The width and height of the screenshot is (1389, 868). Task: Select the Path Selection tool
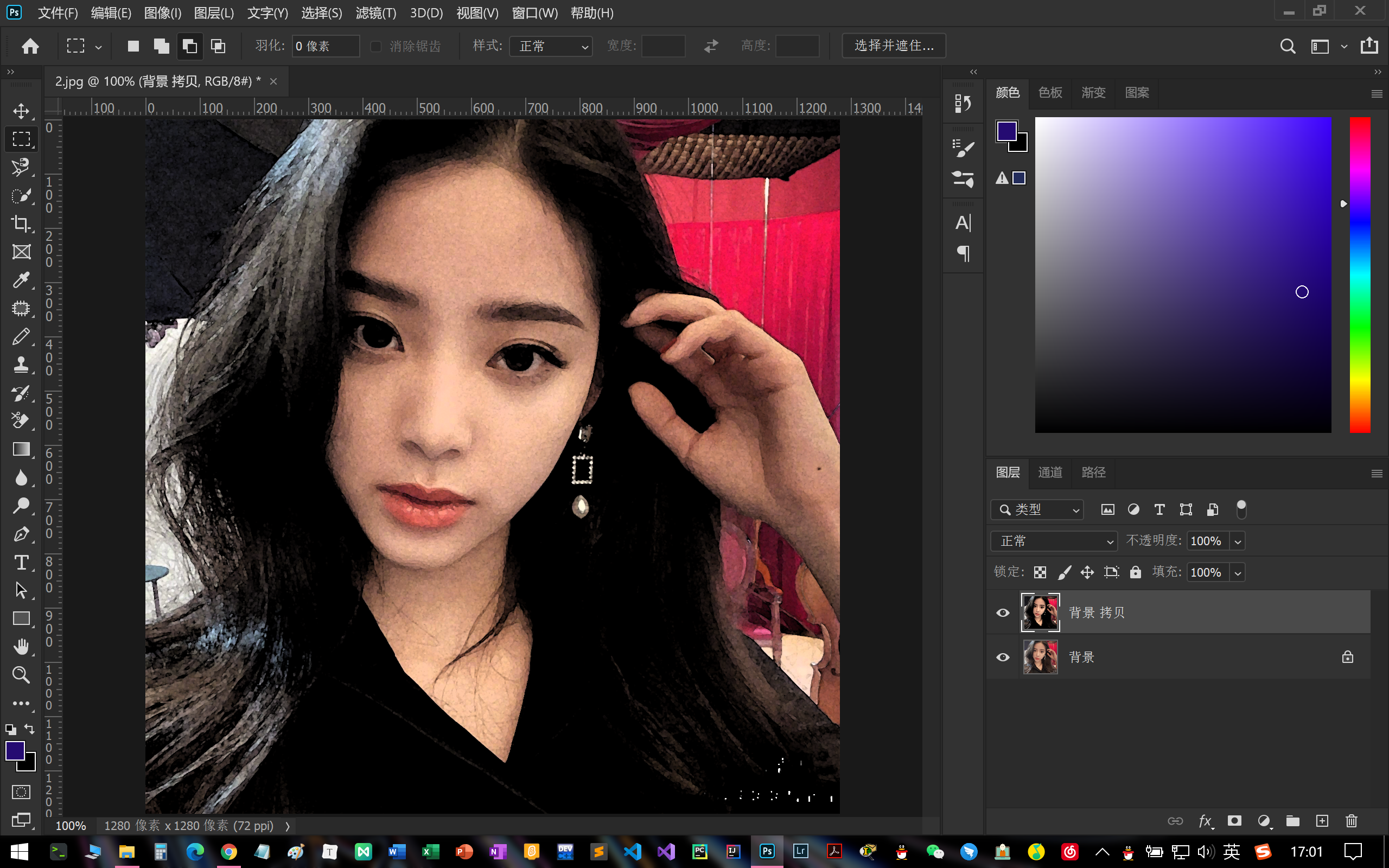[21, 590]
